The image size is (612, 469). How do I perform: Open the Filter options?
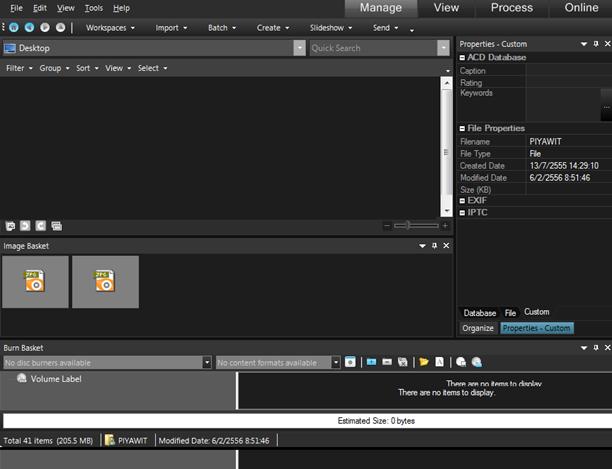point(19,68)
